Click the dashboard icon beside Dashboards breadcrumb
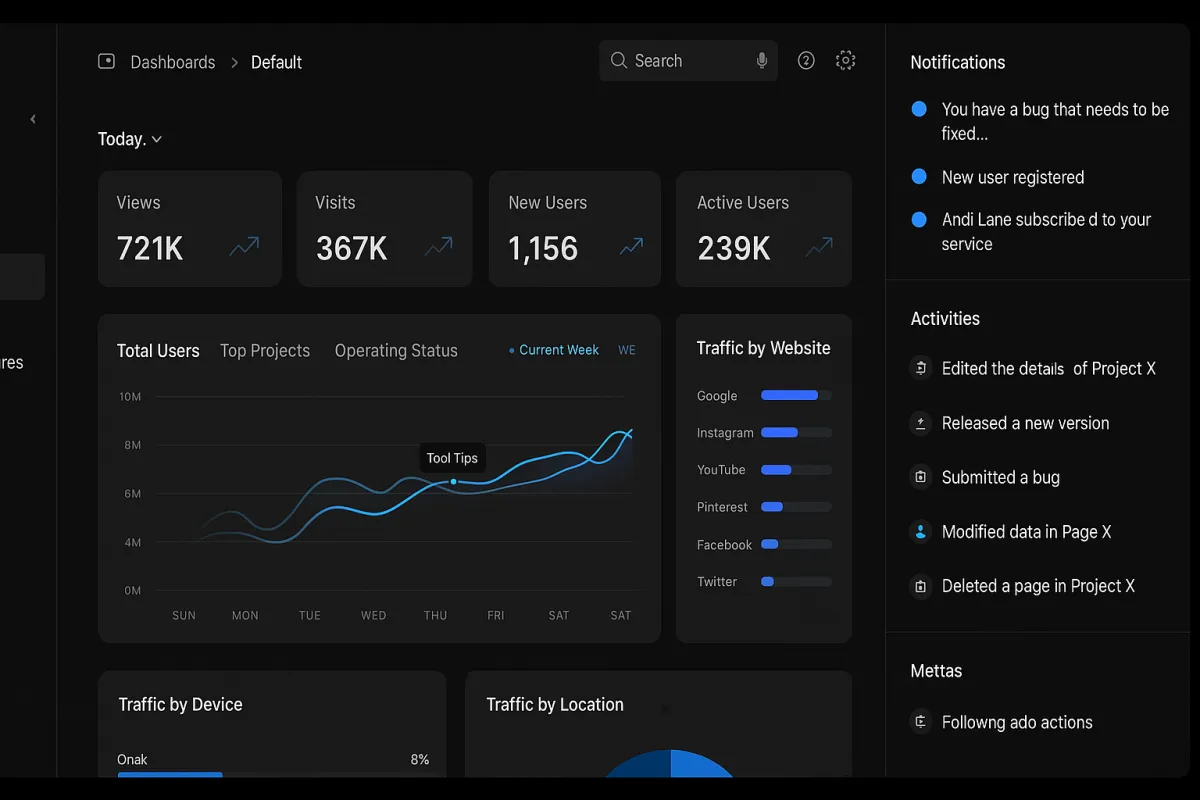The image size is (1200, 800). pos(107,62)
